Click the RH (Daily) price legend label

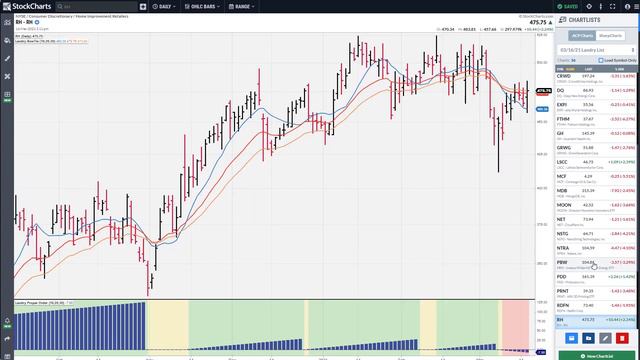[x=29, y=36]
